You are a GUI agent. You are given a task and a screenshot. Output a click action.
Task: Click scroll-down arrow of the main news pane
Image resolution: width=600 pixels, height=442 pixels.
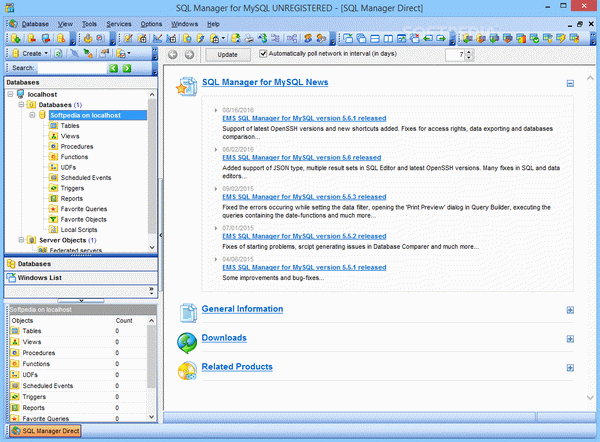point(590,398)
